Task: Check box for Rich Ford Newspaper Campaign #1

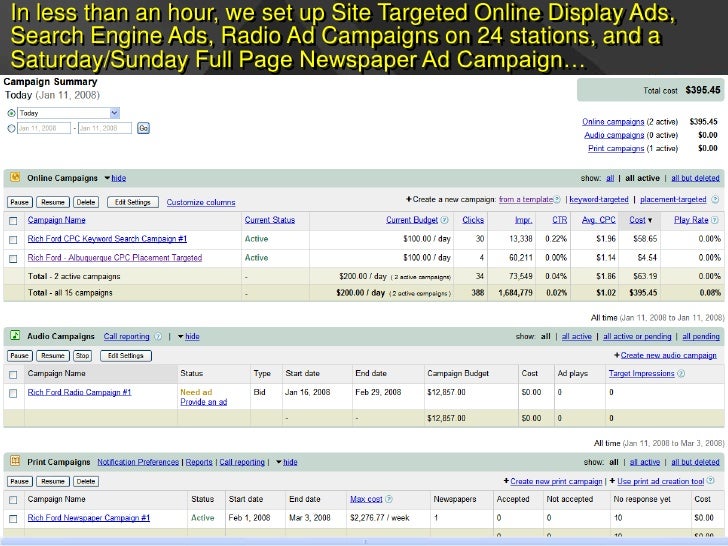Action: click(x=13, y=519)
